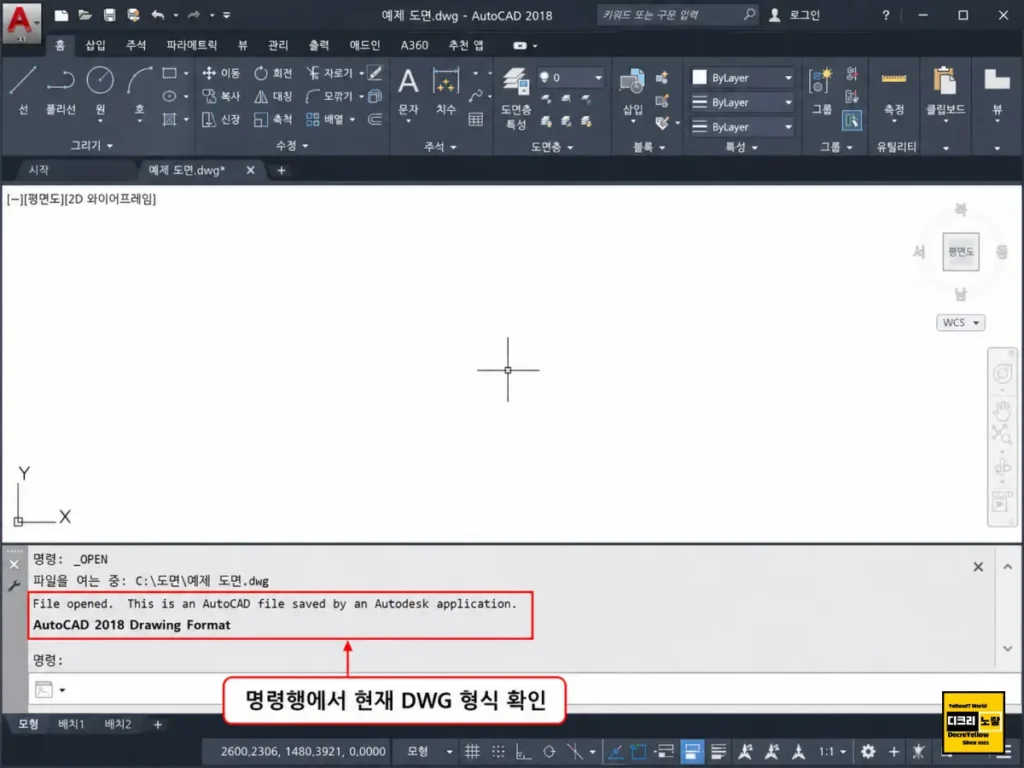Close the 예제 도면.dwg file tab

(250, 170)
